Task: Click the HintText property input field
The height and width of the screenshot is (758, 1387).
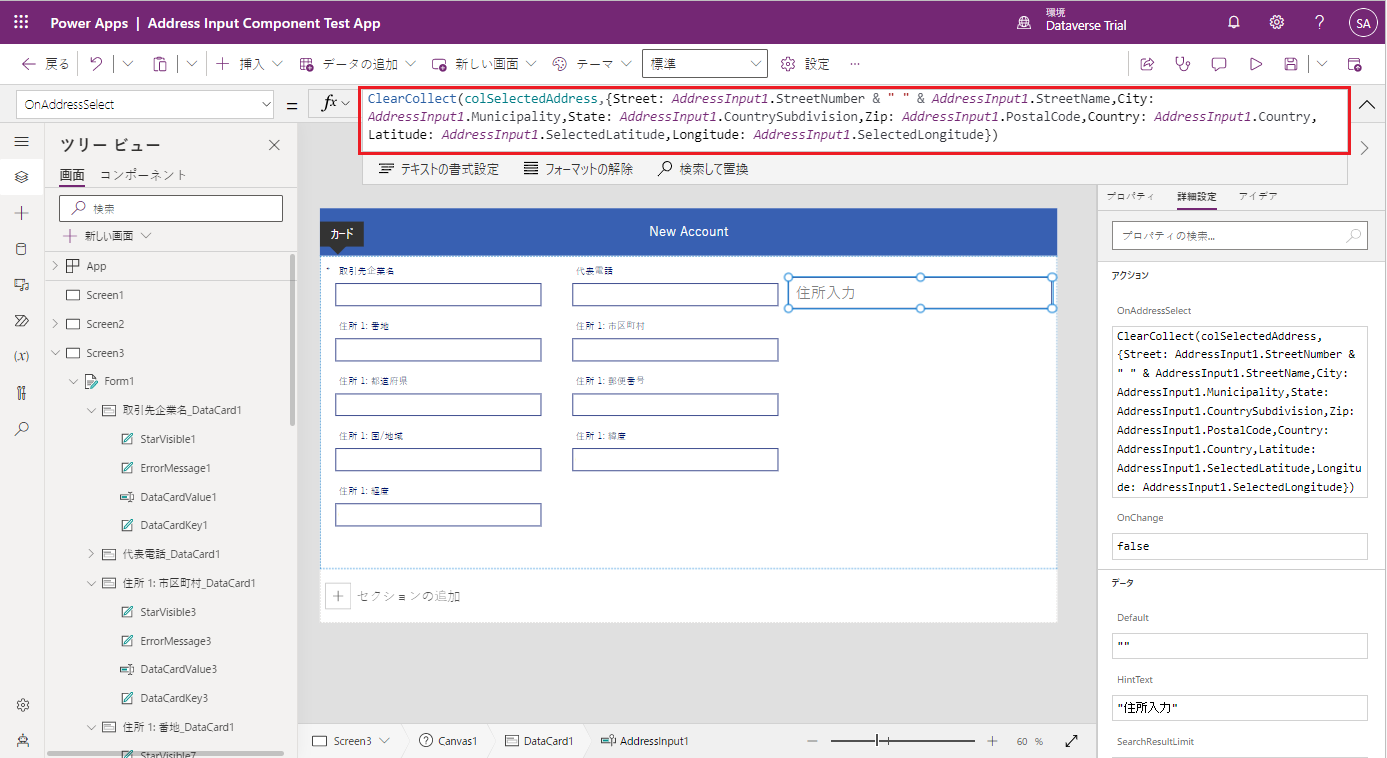Action: [1239, 708]
